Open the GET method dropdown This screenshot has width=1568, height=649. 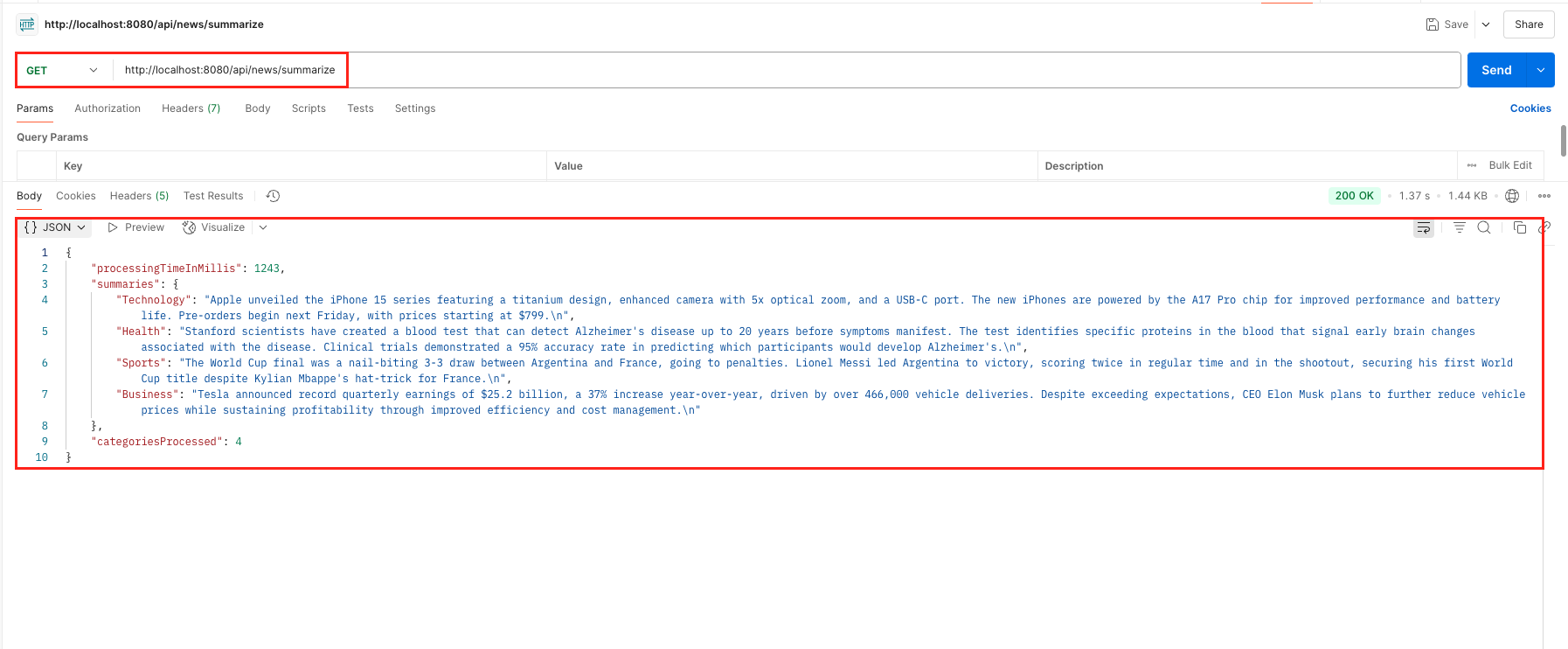(62, 70)
